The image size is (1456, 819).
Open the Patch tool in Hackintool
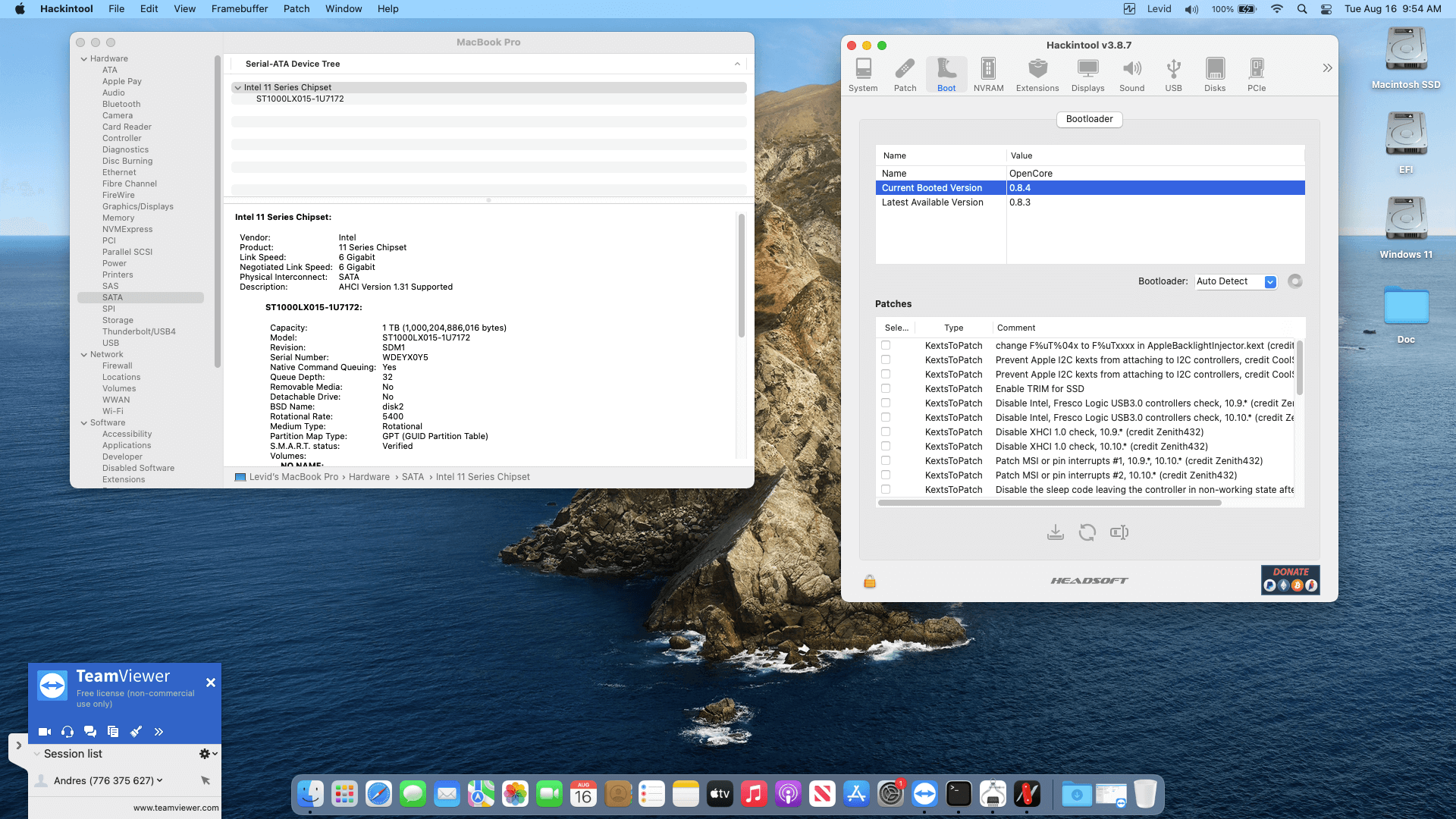[x=905, y=75]
